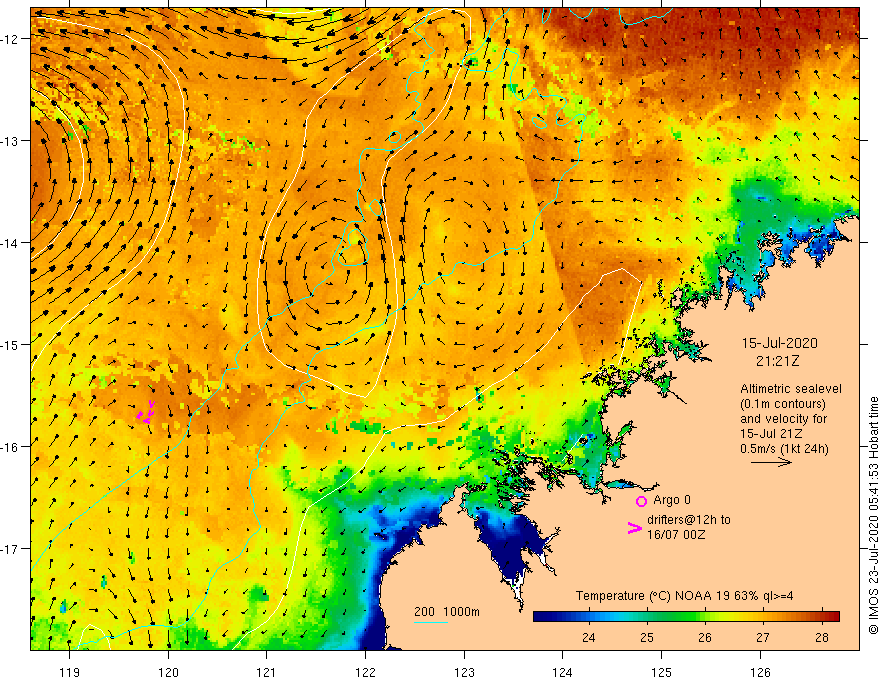This screenshot has width=880, height=680.
Task: Click the '200 1000m' depth label
Action: pos(447,612)
